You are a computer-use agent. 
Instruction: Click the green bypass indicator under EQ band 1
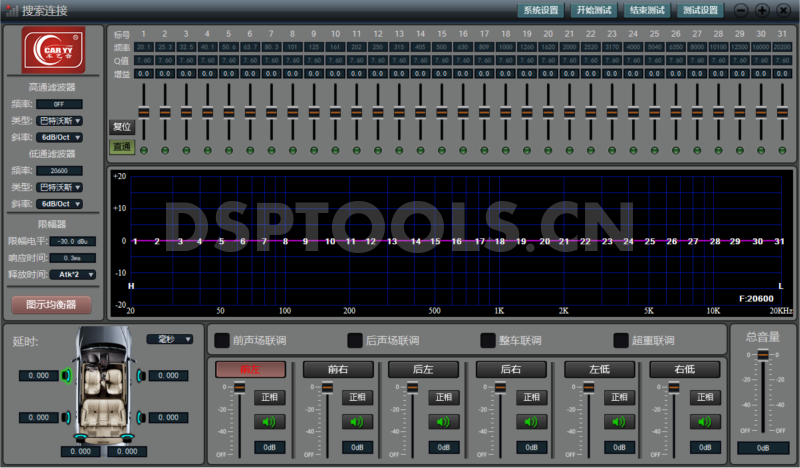[x=143, y=151]
